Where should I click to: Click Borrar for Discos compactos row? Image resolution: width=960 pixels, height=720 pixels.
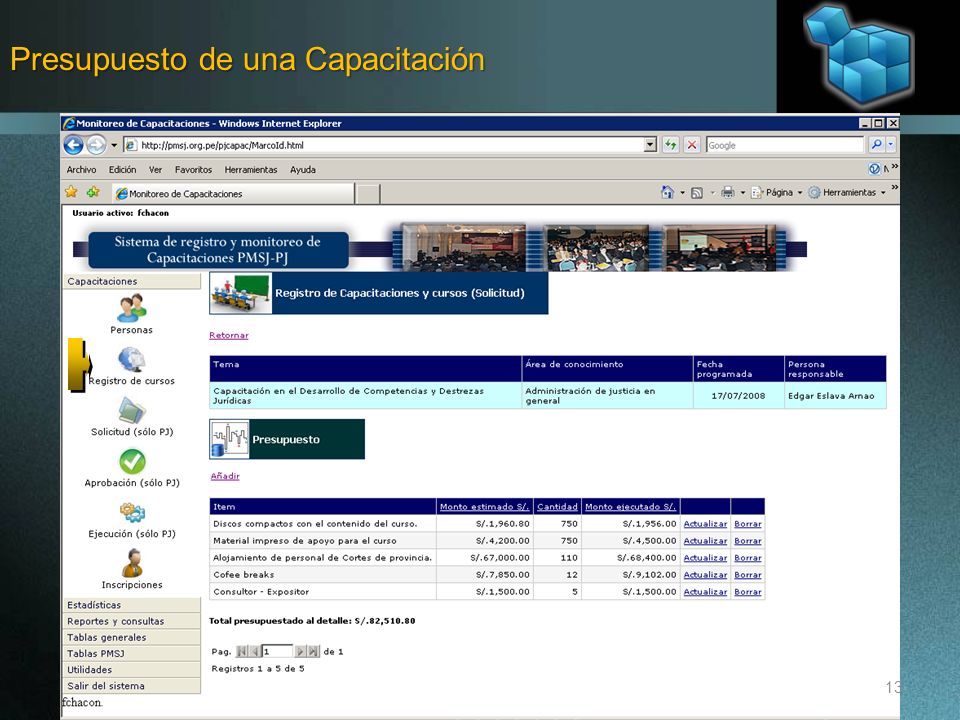coord(748,524)
